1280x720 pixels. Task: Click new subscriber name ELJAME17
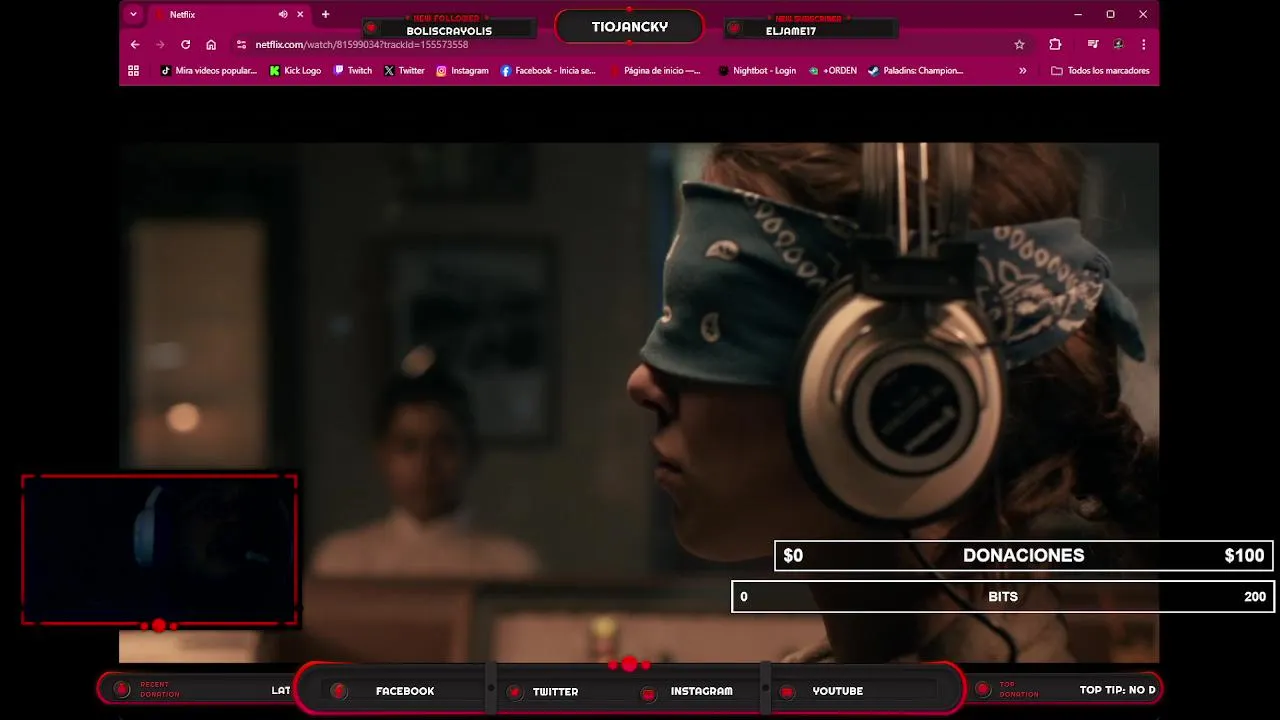(791, 31)
